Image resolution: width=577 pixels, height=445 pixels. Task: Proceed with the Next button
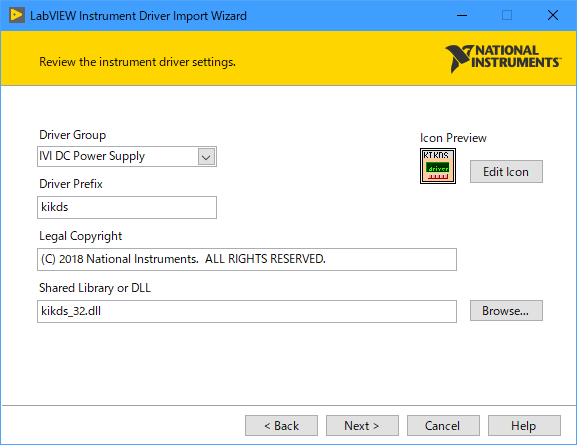tap(362, 425)
